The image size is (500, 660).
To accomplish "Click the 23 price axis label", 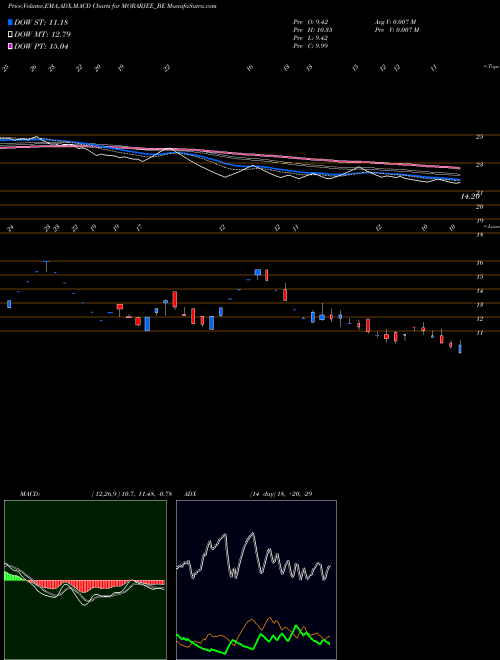I will pyautogui.click(x=479, y=165).
